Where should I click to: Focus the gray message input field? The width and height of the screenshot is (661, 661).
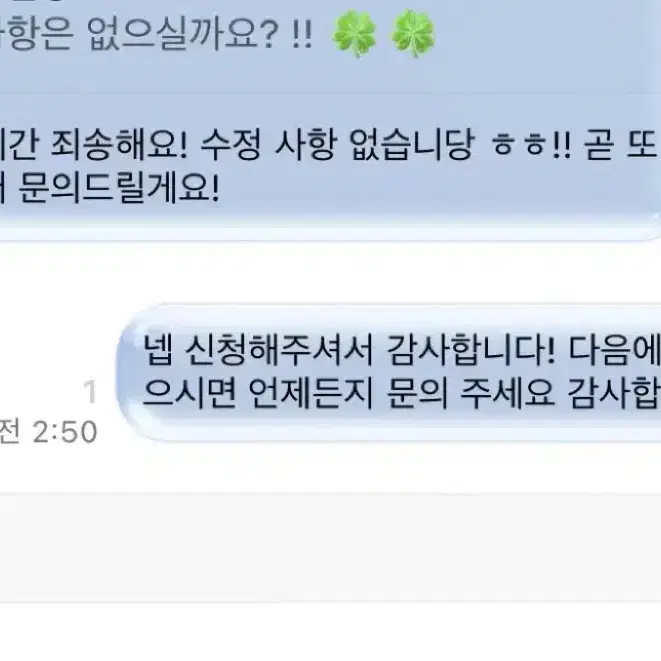click(330, 546)
